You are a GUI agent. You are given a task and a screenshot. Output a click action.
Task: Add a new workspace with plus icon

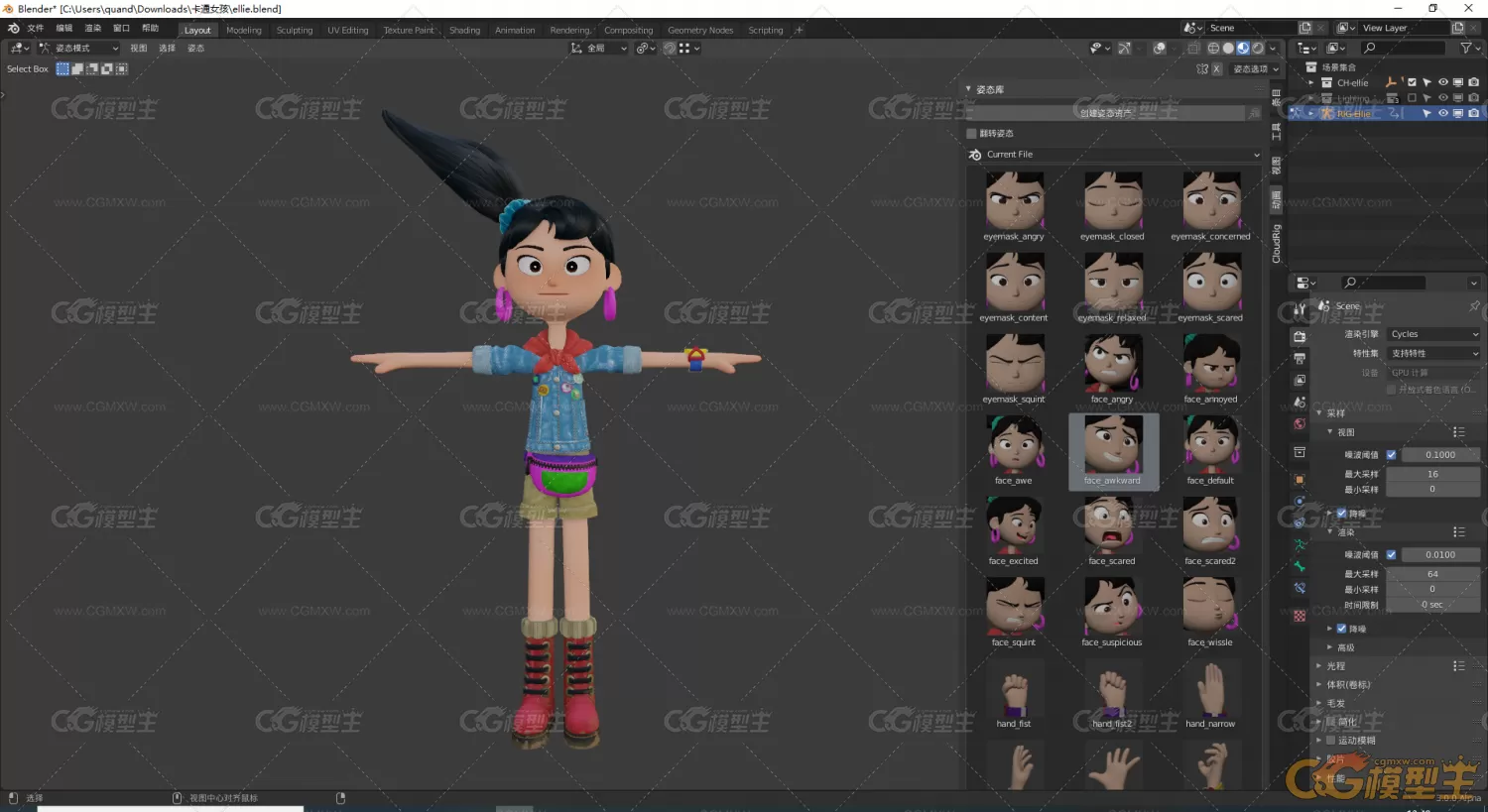tap(799, 30)
